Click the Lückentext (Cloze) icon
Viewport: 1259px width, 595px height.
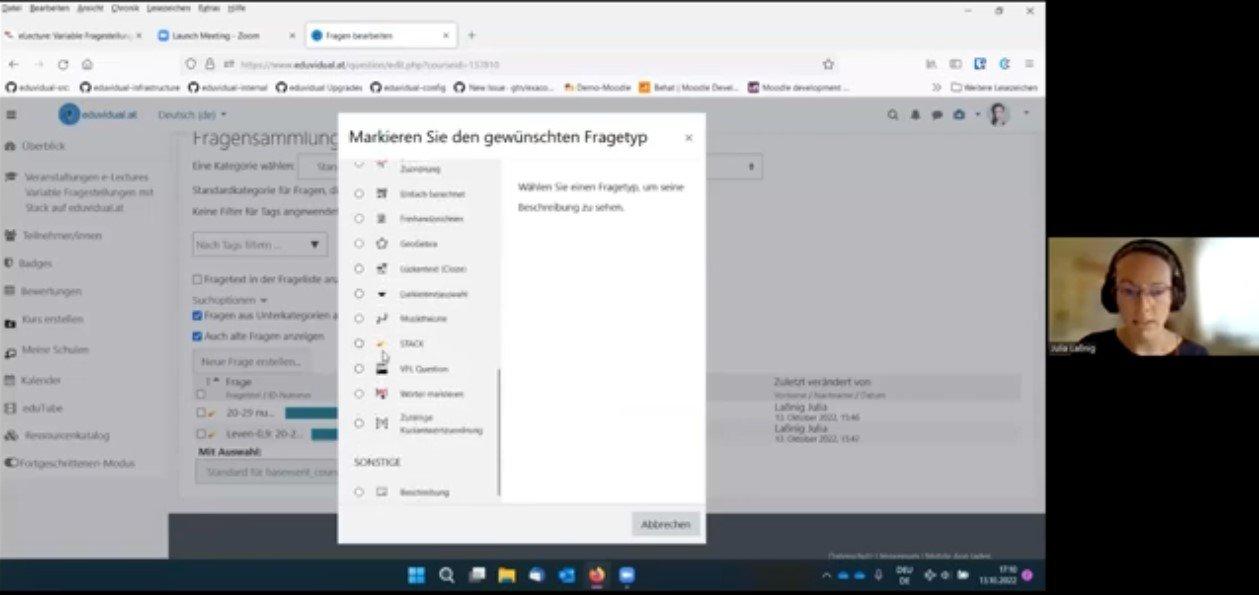tap(381, 268)
